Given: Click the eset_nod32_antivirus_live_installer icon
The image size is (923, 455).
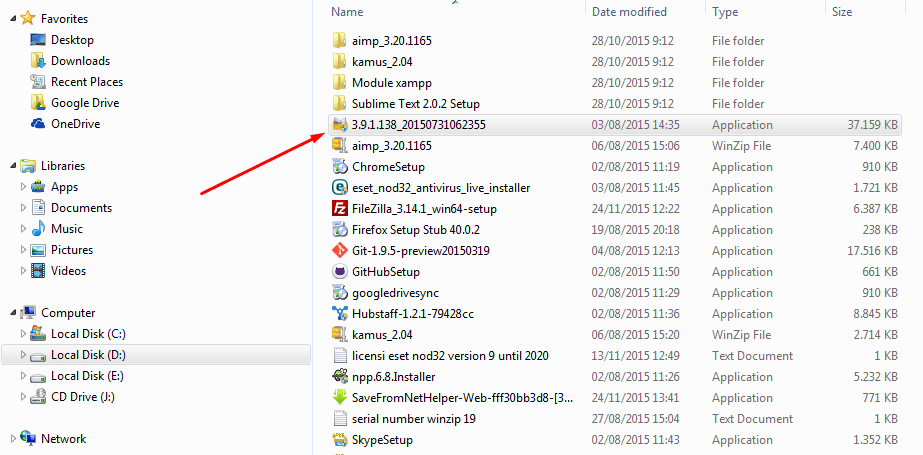Looking at the screenshot, I should pos(339,188).
